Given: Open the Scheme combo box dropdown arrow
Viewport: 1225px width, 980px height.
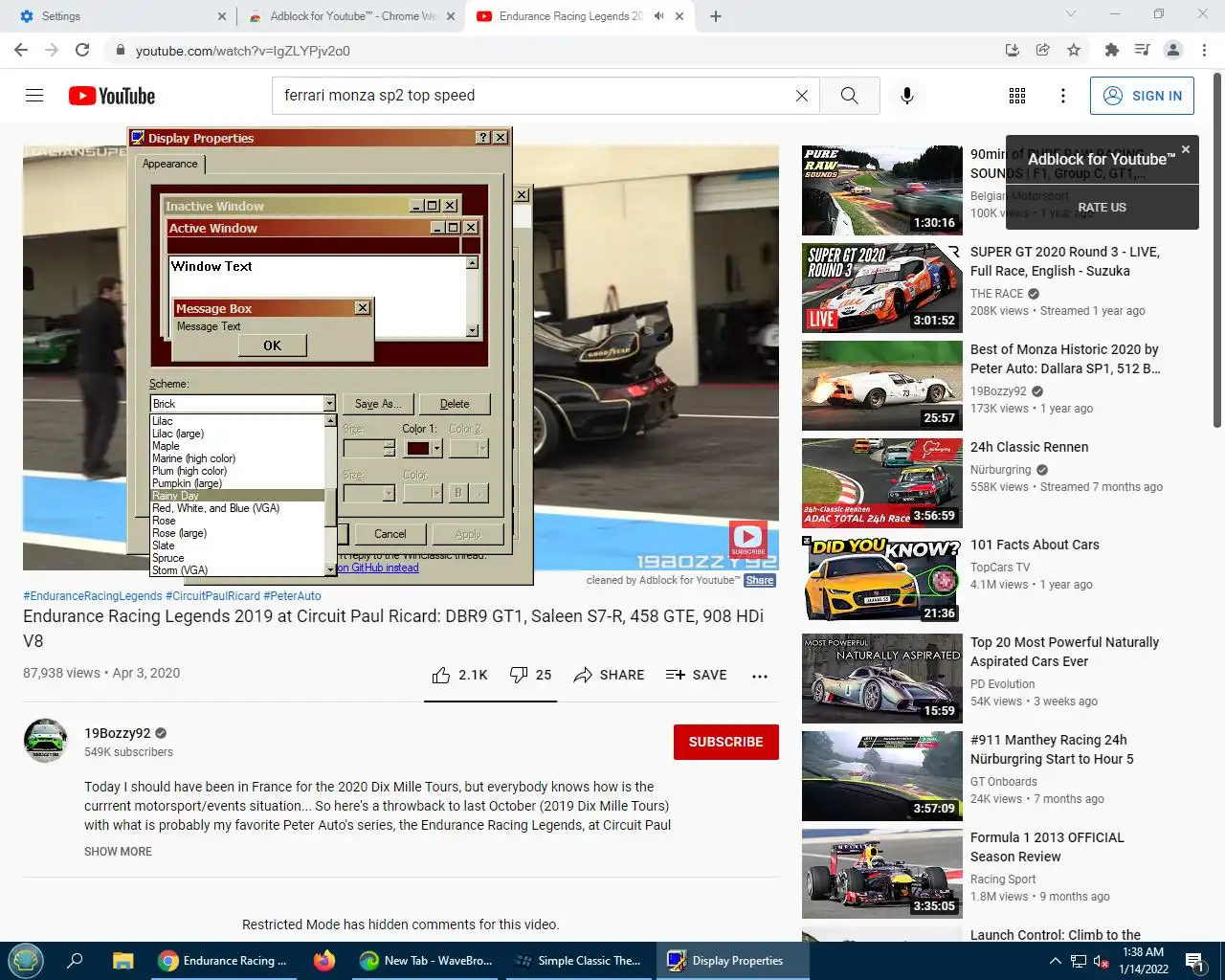Looking at the screenshot, I should click(329, 404).
